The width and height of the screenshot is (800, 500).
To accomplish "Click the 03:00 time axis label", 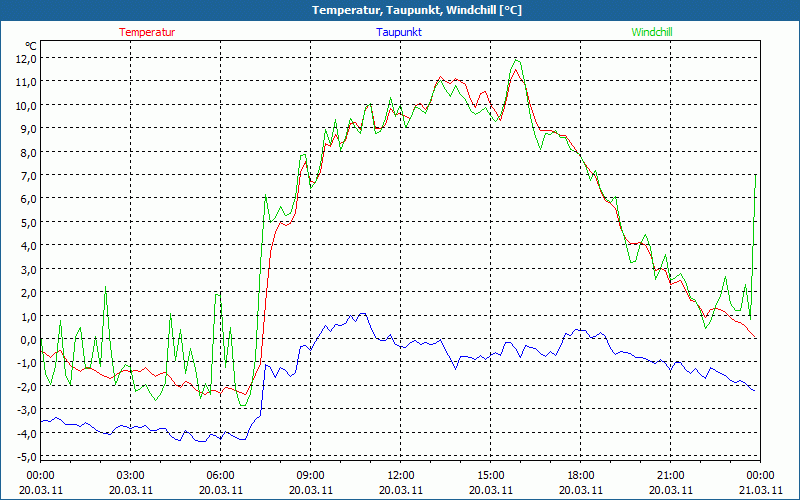I will [131, 476].
